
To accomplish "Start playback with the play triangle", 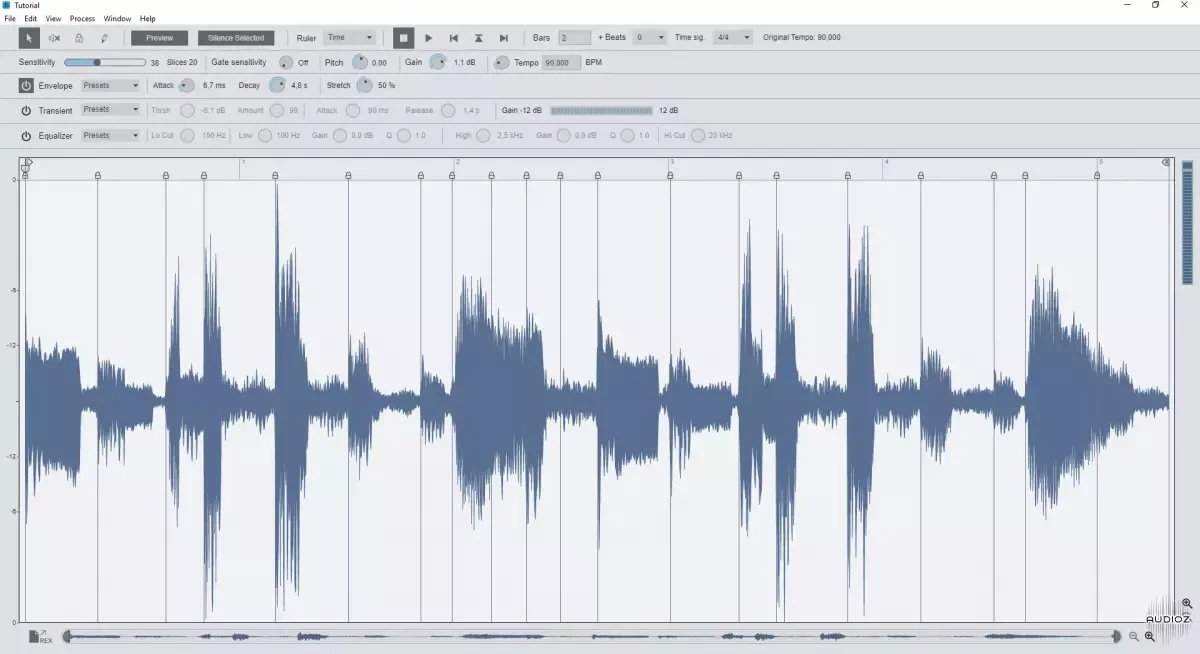I will [x=429, y=38].
